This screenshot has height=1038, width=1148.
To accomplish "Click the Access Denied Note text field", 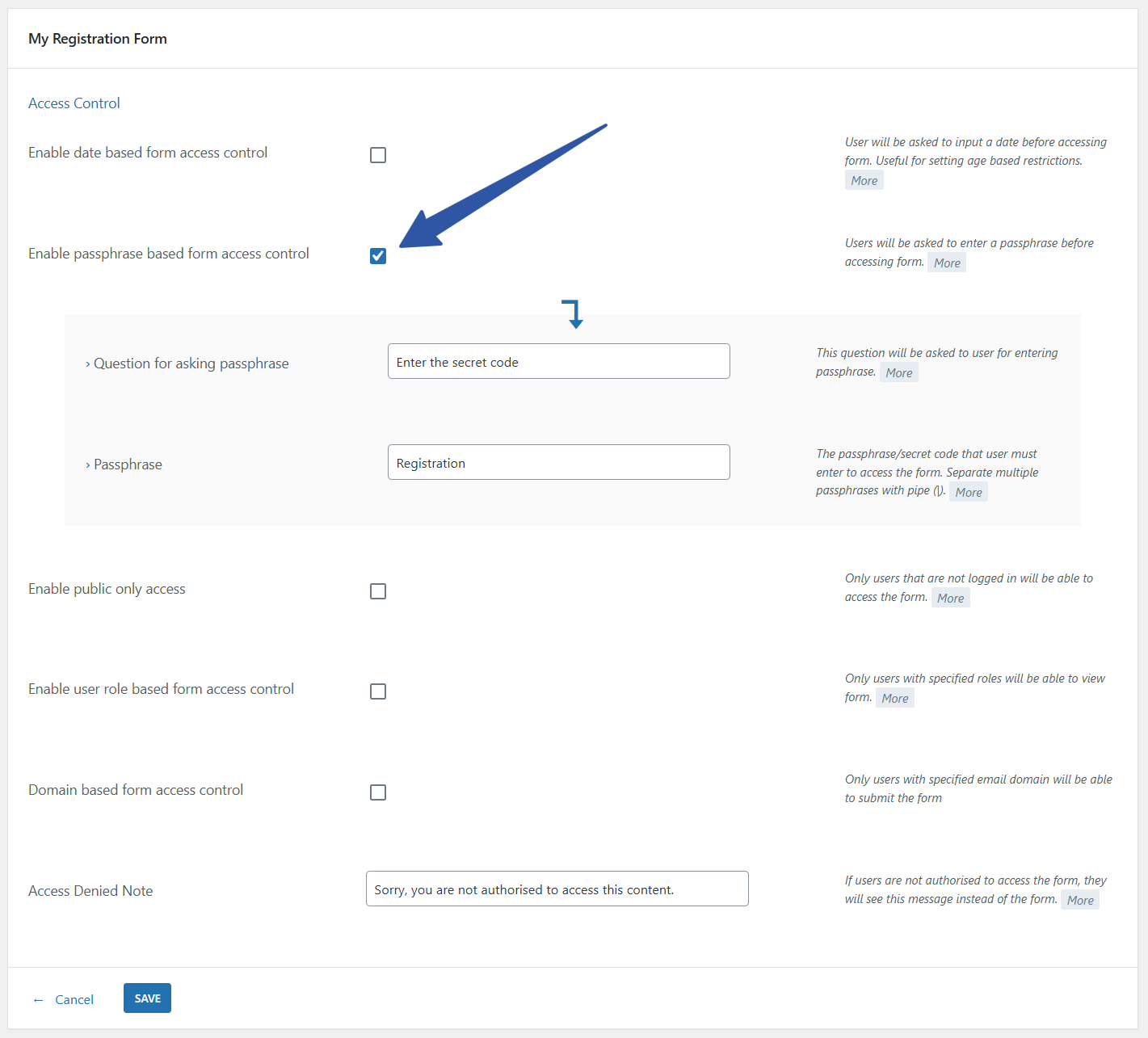I will [557, 889].
